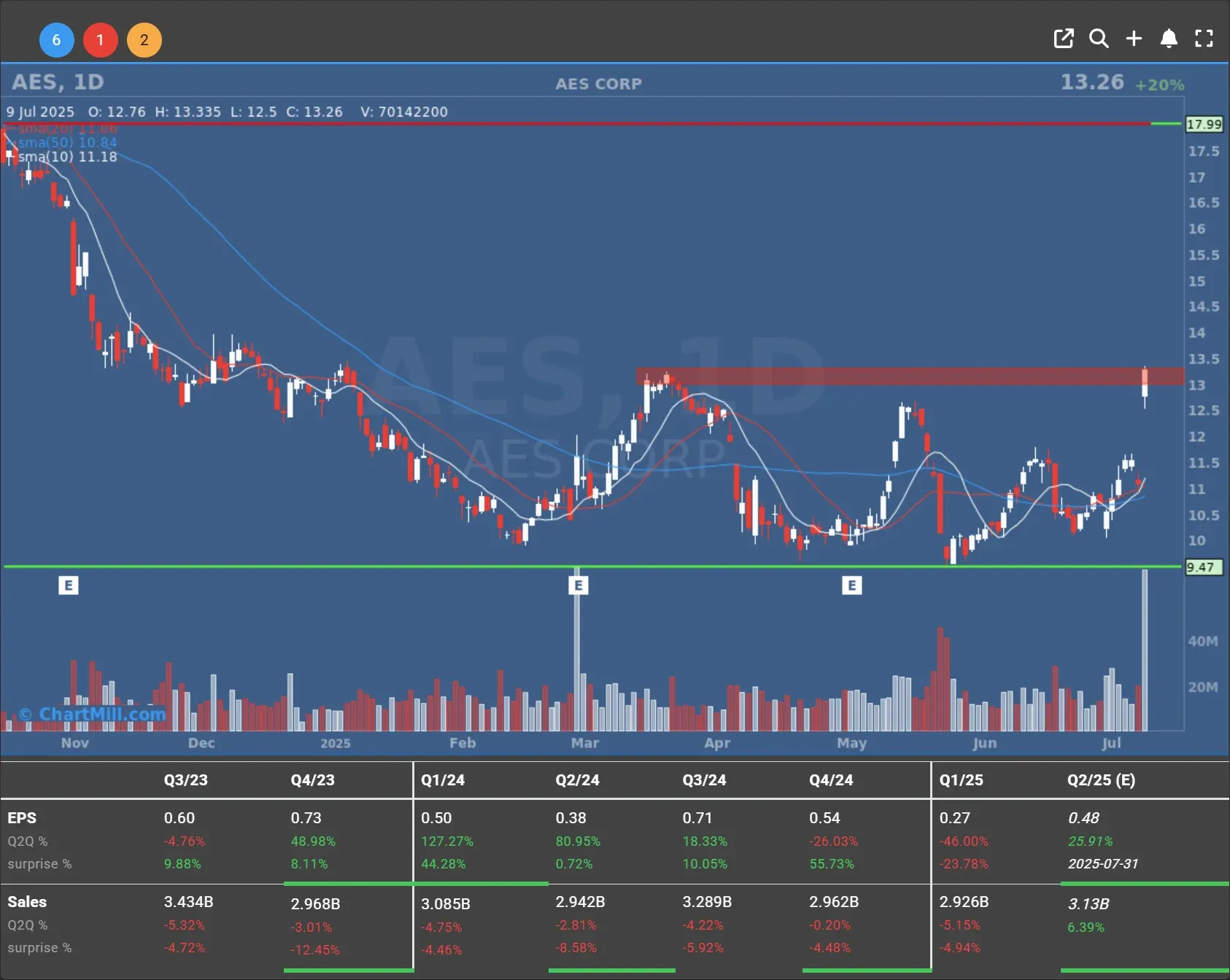
Task: Click the bell alert icon
Action: point(1169,39)
